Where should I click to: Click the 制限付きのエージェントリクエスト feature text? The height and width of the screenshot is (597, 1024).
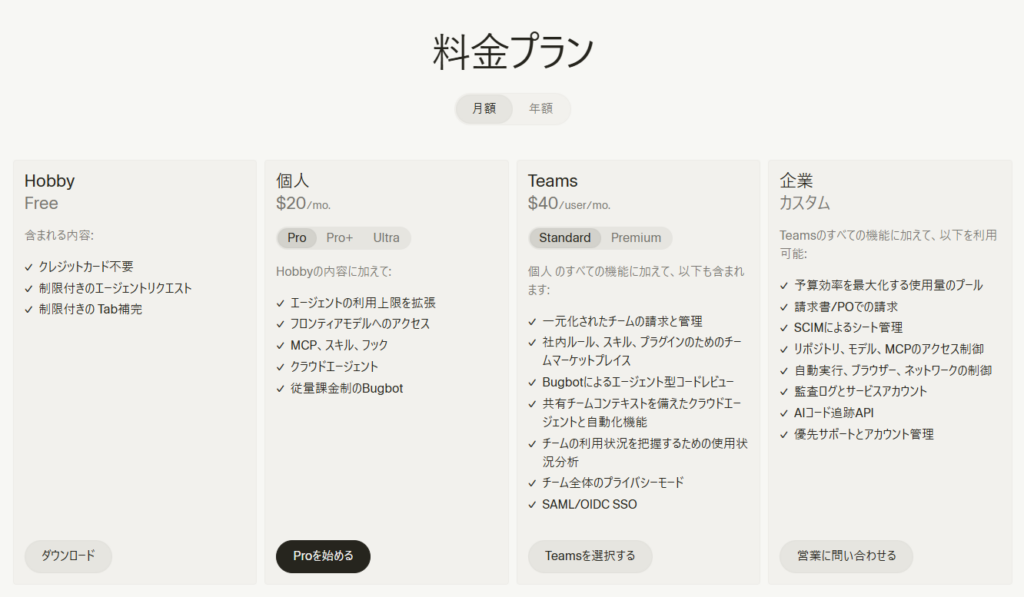coord(115,288)
